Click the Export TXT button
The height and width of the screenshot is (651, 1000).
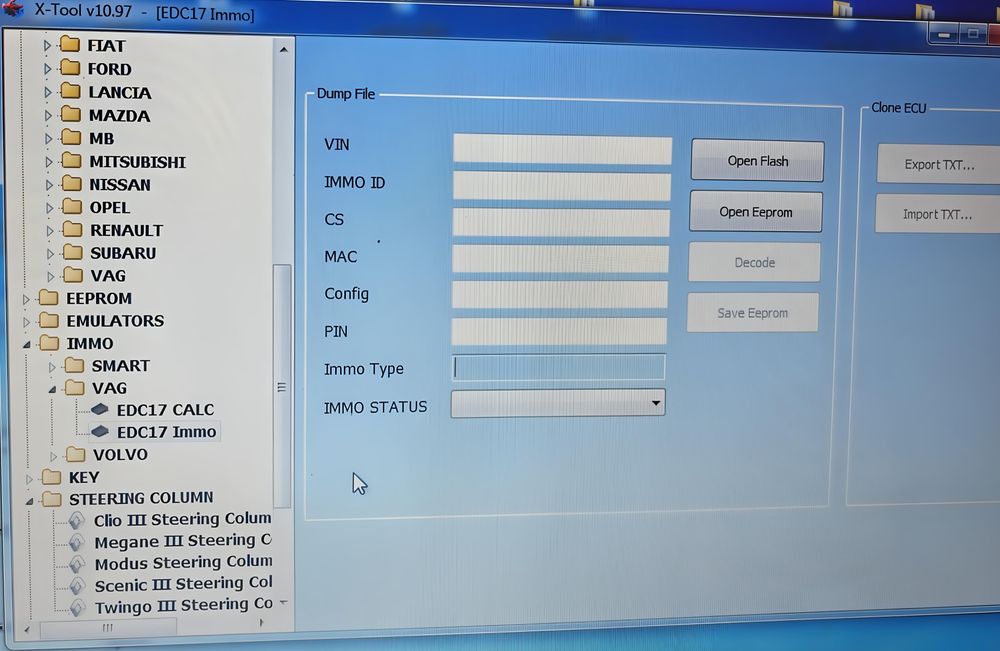click(939, 165)
